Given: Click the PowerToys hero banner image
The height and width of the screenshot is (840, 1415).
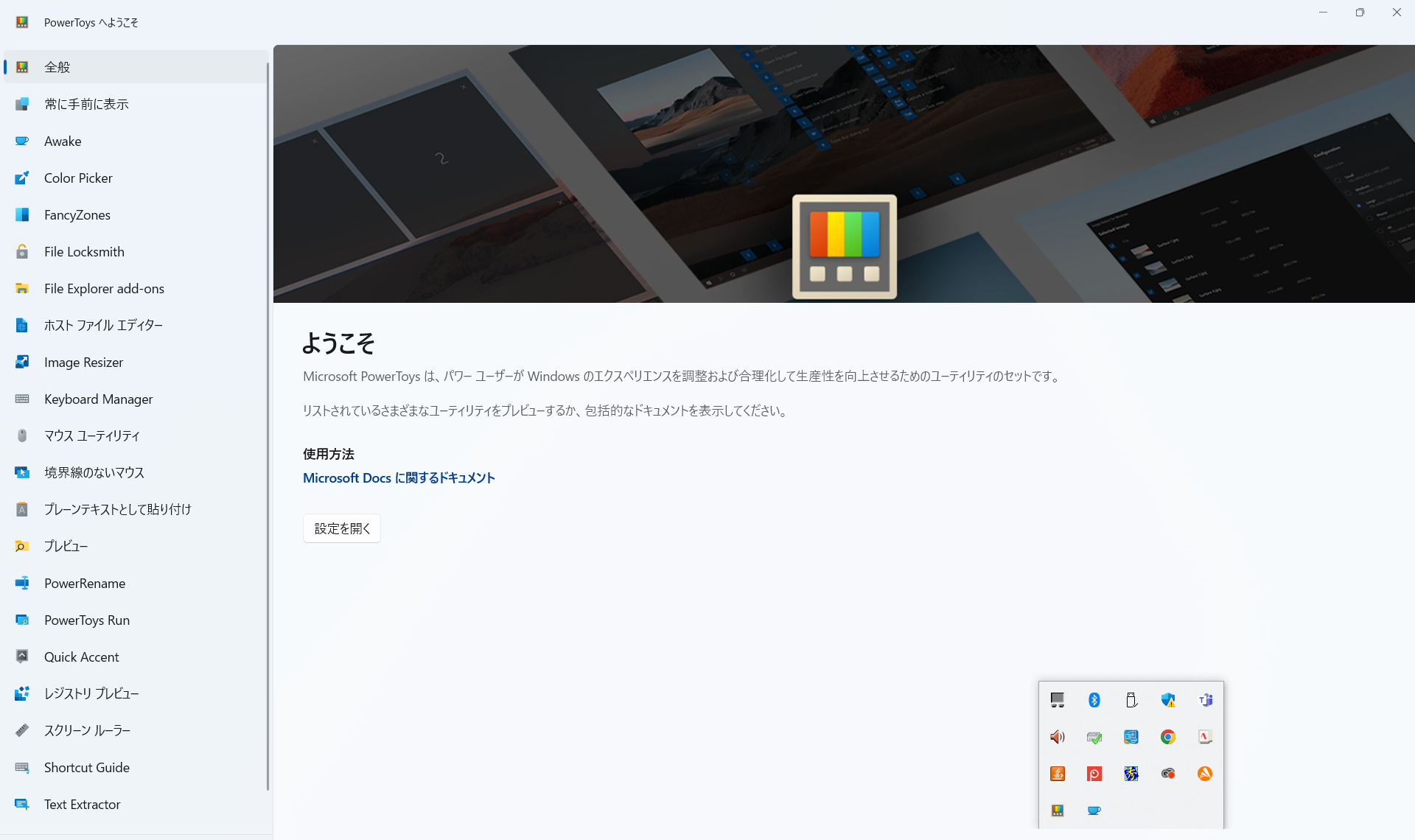Looking at the screenshot, I should (844, 174).
